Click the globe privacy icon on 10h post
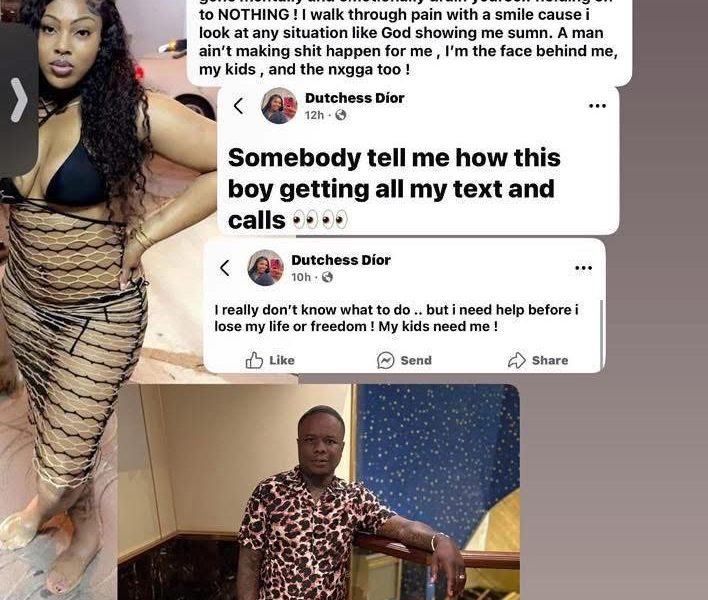This screenshot has height=600, width=708. (x=327, y=277)
